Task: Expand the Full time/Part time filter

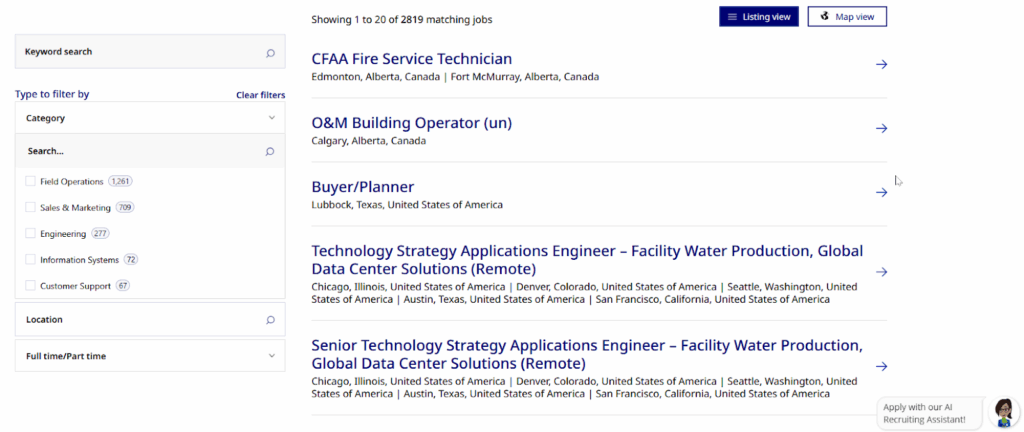Action: click(x=271, y=356)
